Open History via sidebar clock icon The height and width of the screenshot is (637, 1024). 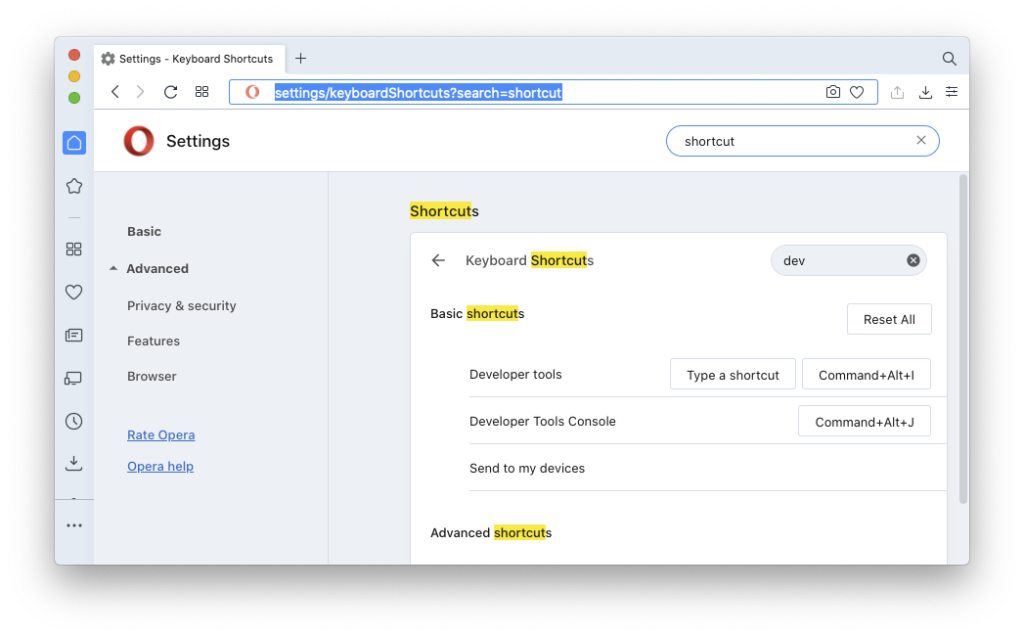coord(74,421)
